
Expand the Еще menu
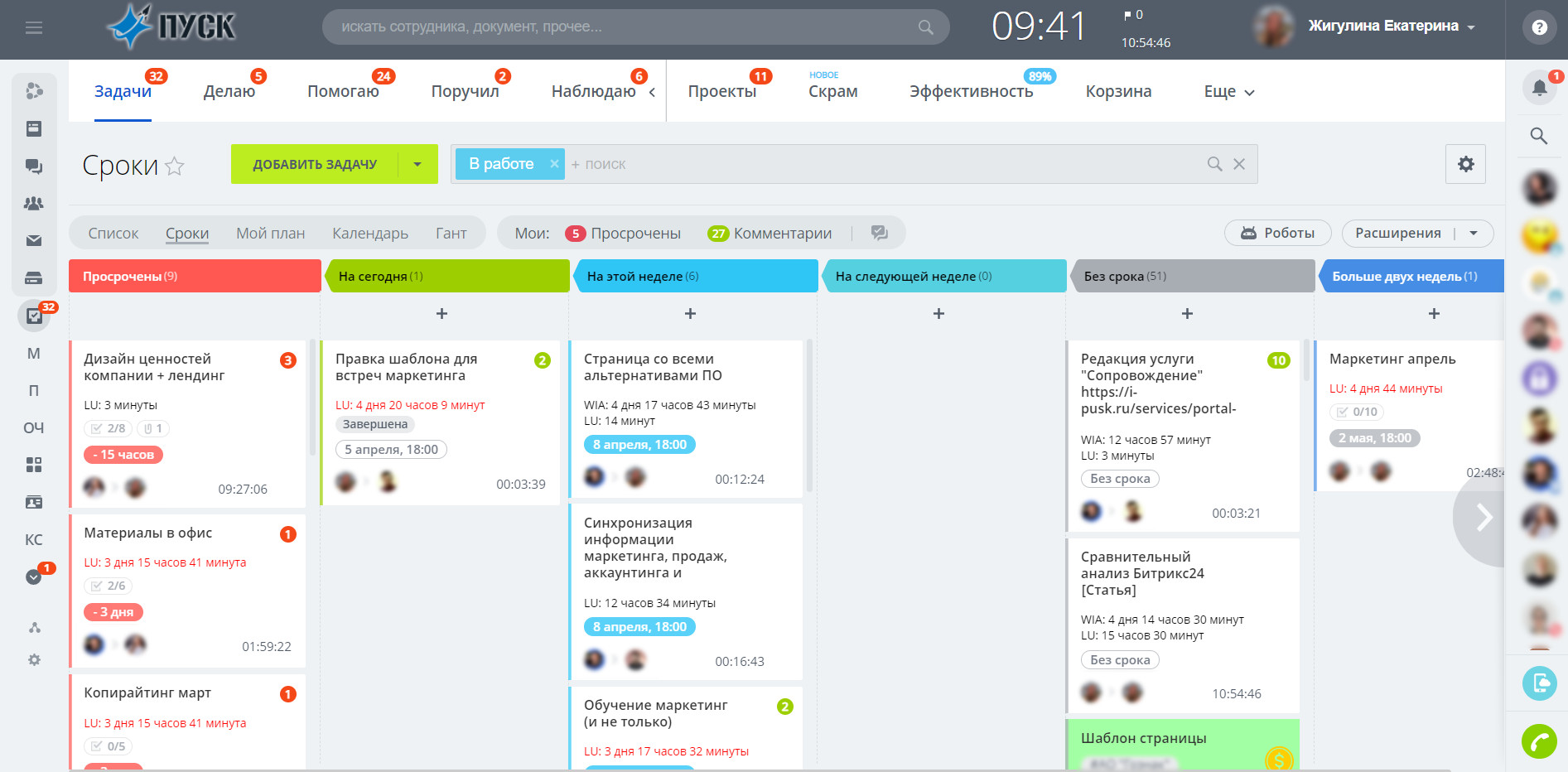tap(1229, 91)
